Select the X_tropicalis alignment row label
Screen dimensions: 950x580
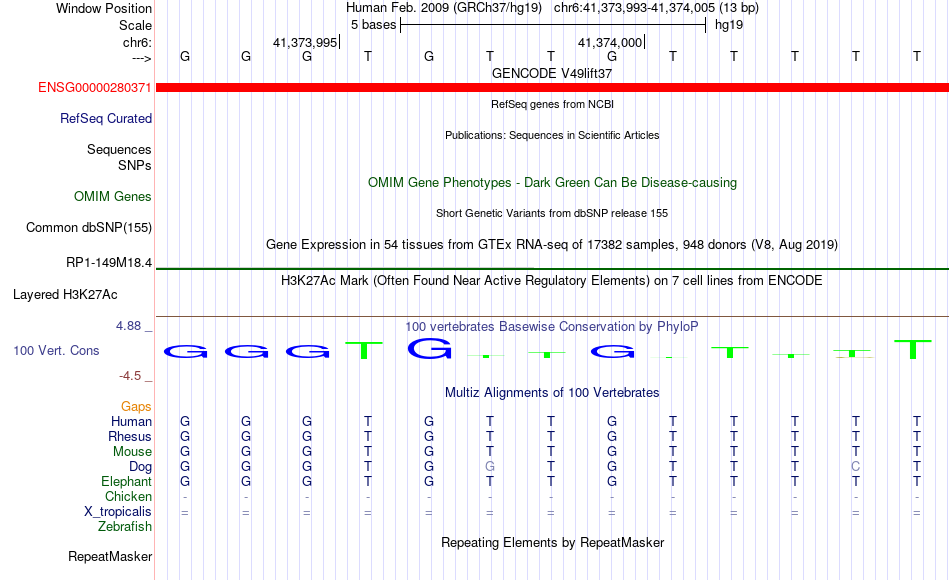(118, 512)
